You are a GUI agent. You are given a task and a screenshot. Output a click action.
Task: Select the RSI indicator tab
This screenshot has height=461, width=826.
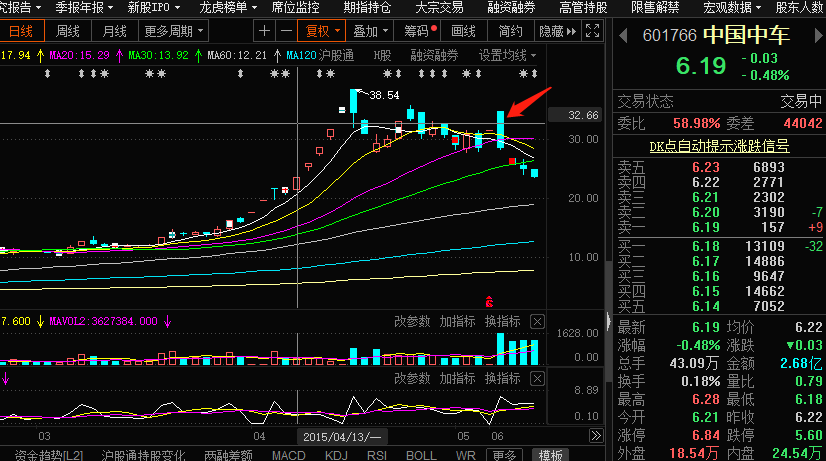377,455
